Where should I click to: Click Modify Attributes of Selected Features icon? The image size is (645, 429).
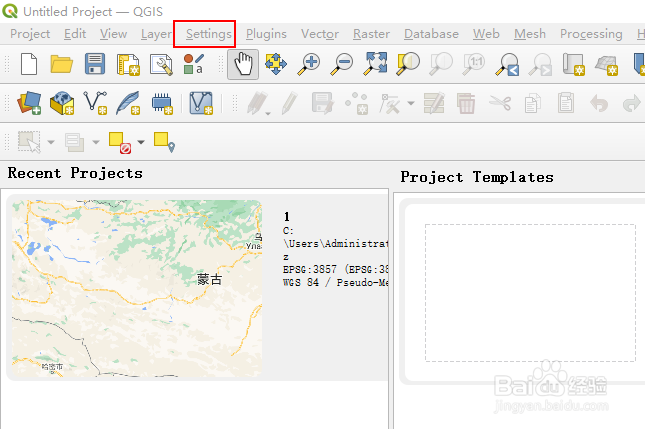point(434,103)
